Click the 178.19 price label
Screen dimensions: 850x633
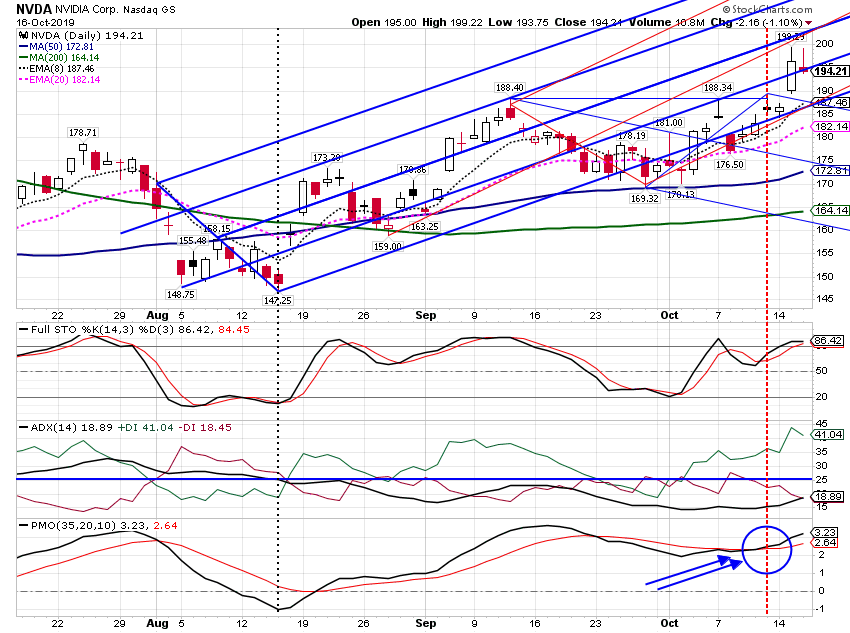[x=632, y=135]
